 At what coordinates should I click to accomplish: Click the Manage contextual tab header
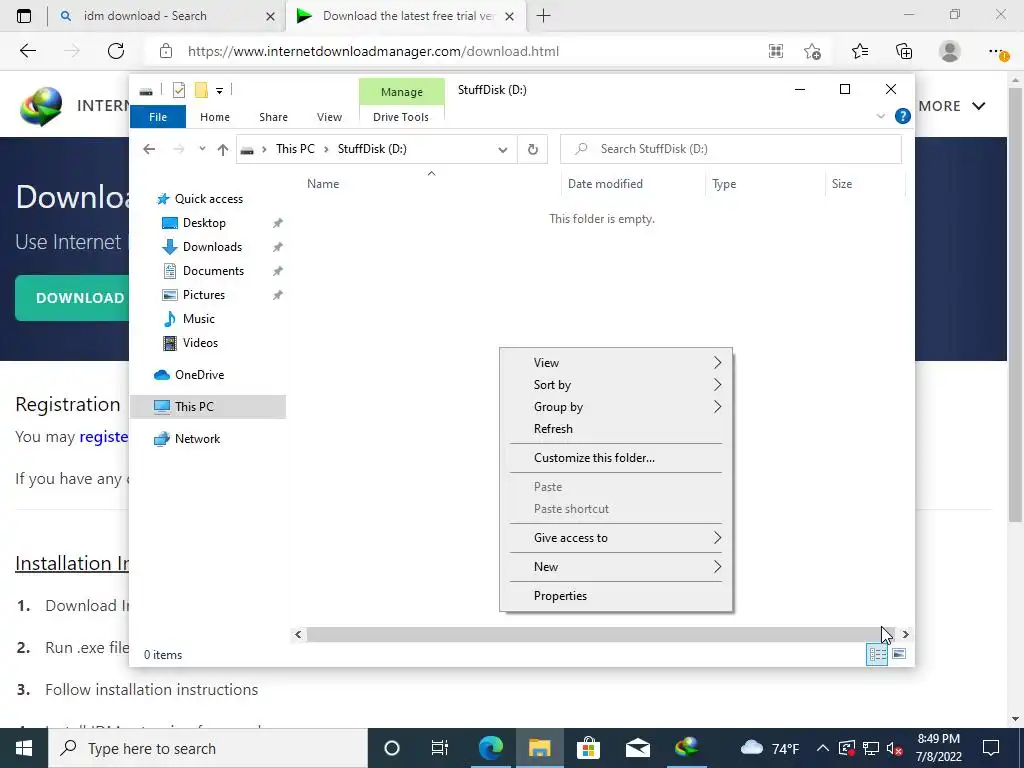pyautogui.click(x=402, y=92)
